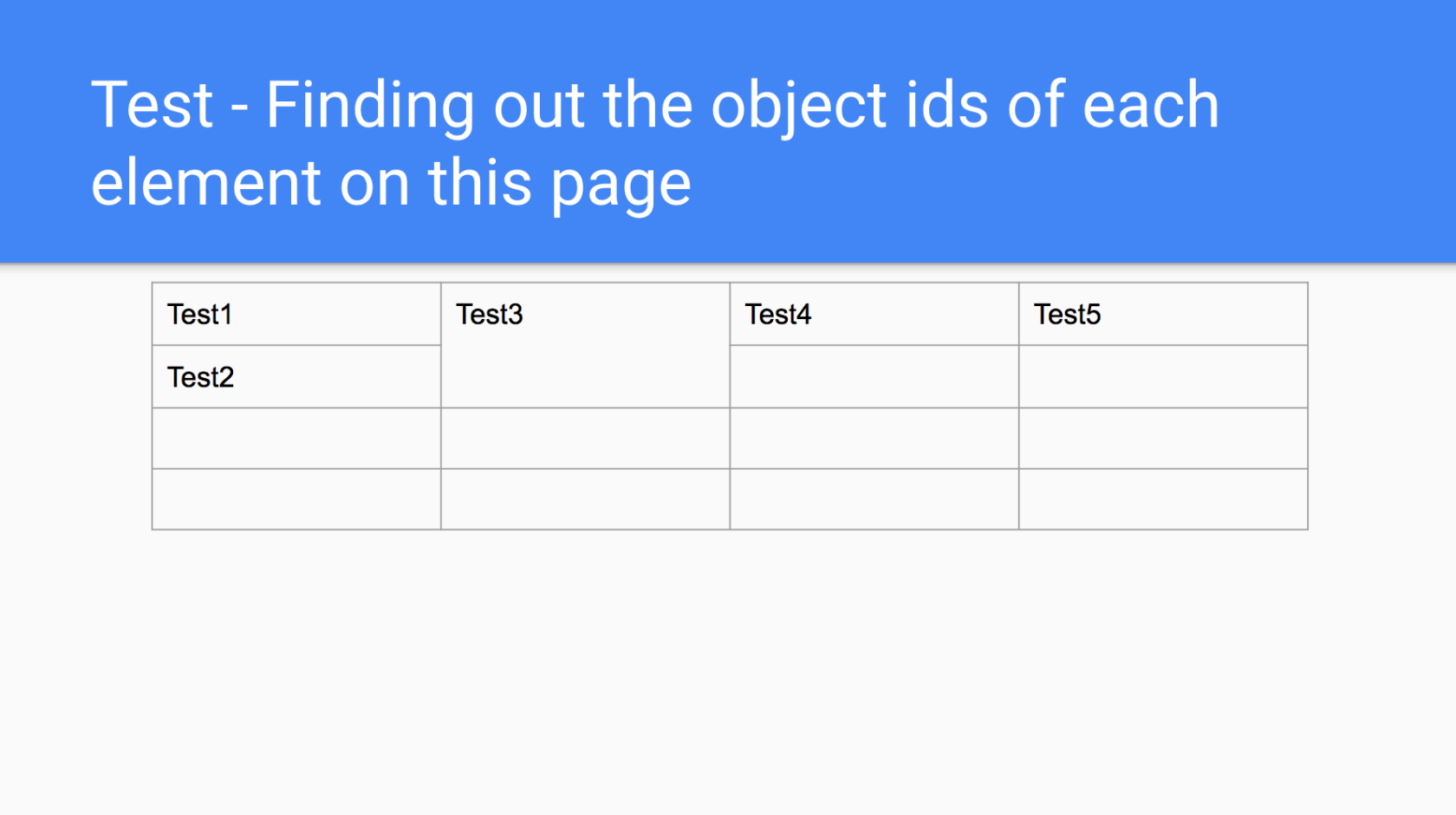Click third-row cell in Test4 column
The width and height of the screenshot is (1456, 815).
point(874,439)
